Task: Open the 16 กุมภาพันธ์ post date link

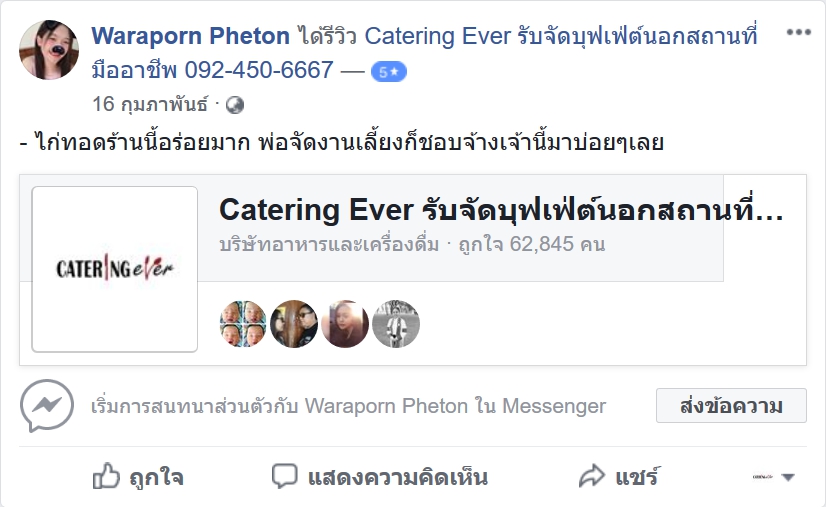Action: tap(150, 104)
